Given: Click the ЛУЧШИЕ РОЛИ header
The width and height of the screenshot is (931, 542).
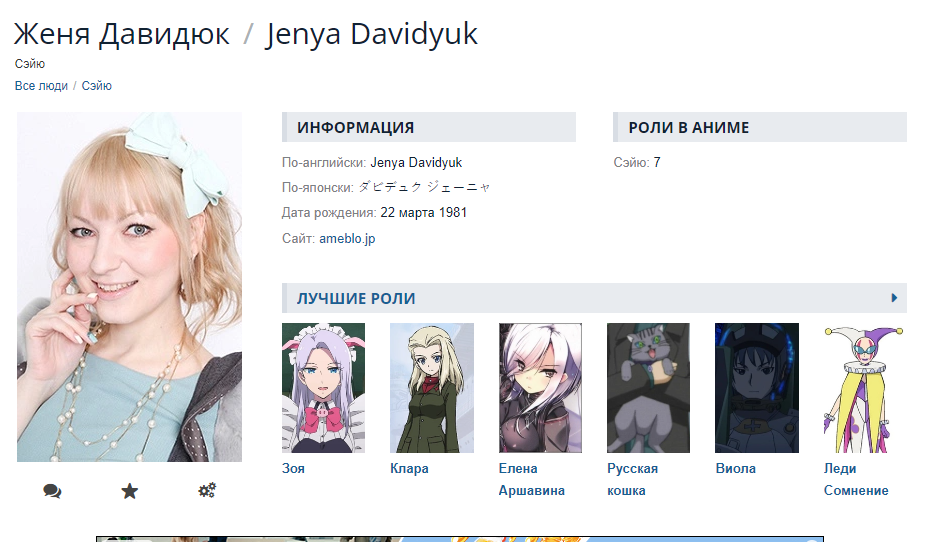Looking at the screenshot, I should [x=356, y=298].
